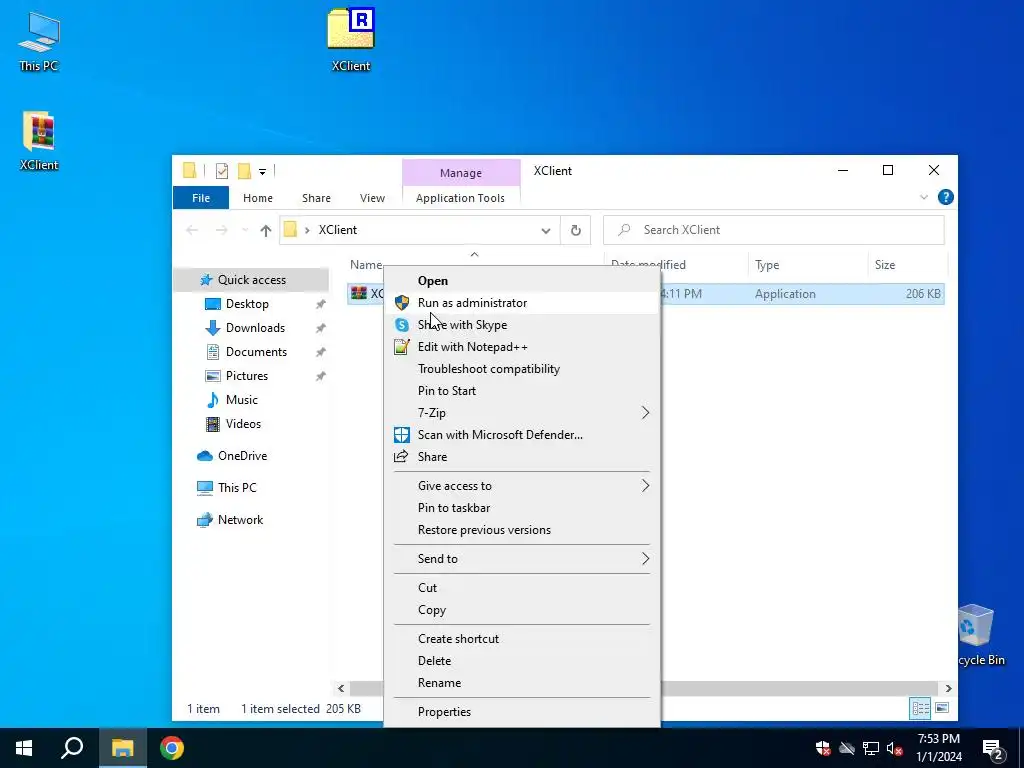
Task: Open the Home ribbon tab
Action: (258, 198)
